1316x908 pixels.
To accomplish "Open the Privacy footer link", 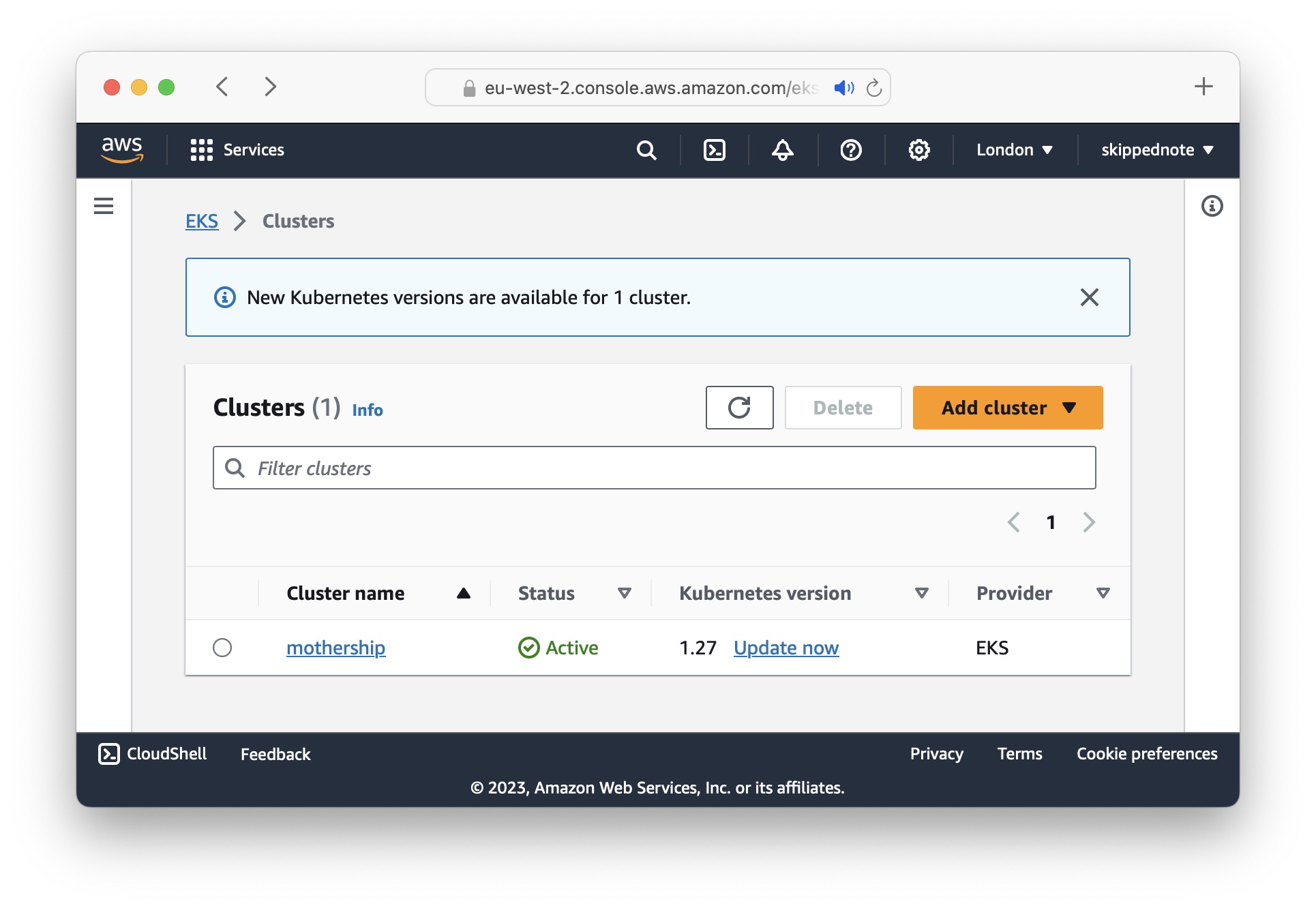I will (936, 754).
